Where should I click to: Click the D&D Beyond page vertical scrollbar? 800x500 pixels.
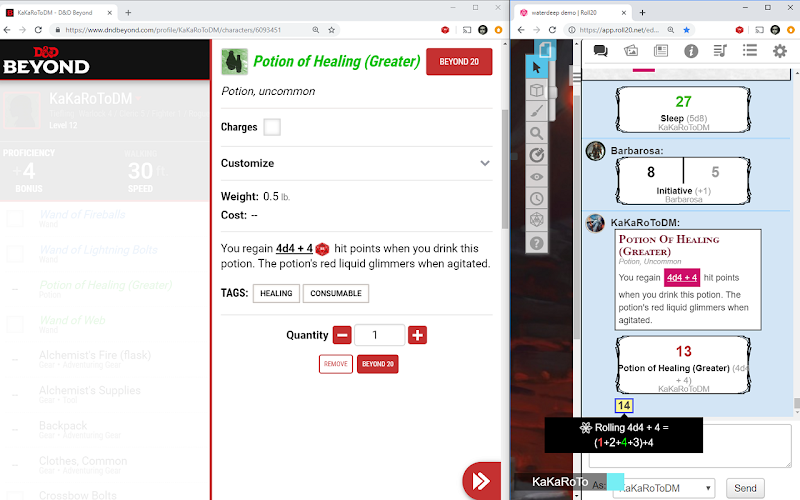(505, 168)
